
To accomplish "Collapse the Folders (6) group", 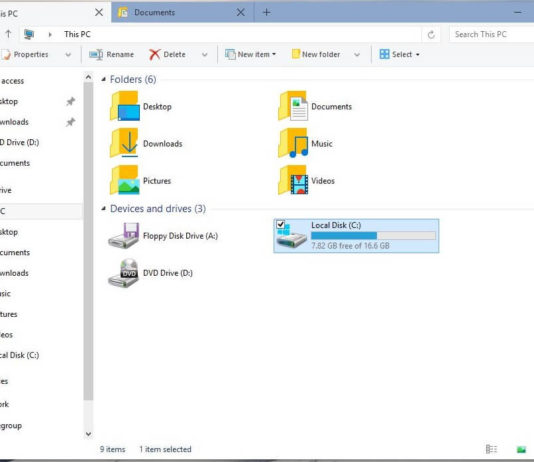I will [x=104, y=79].
